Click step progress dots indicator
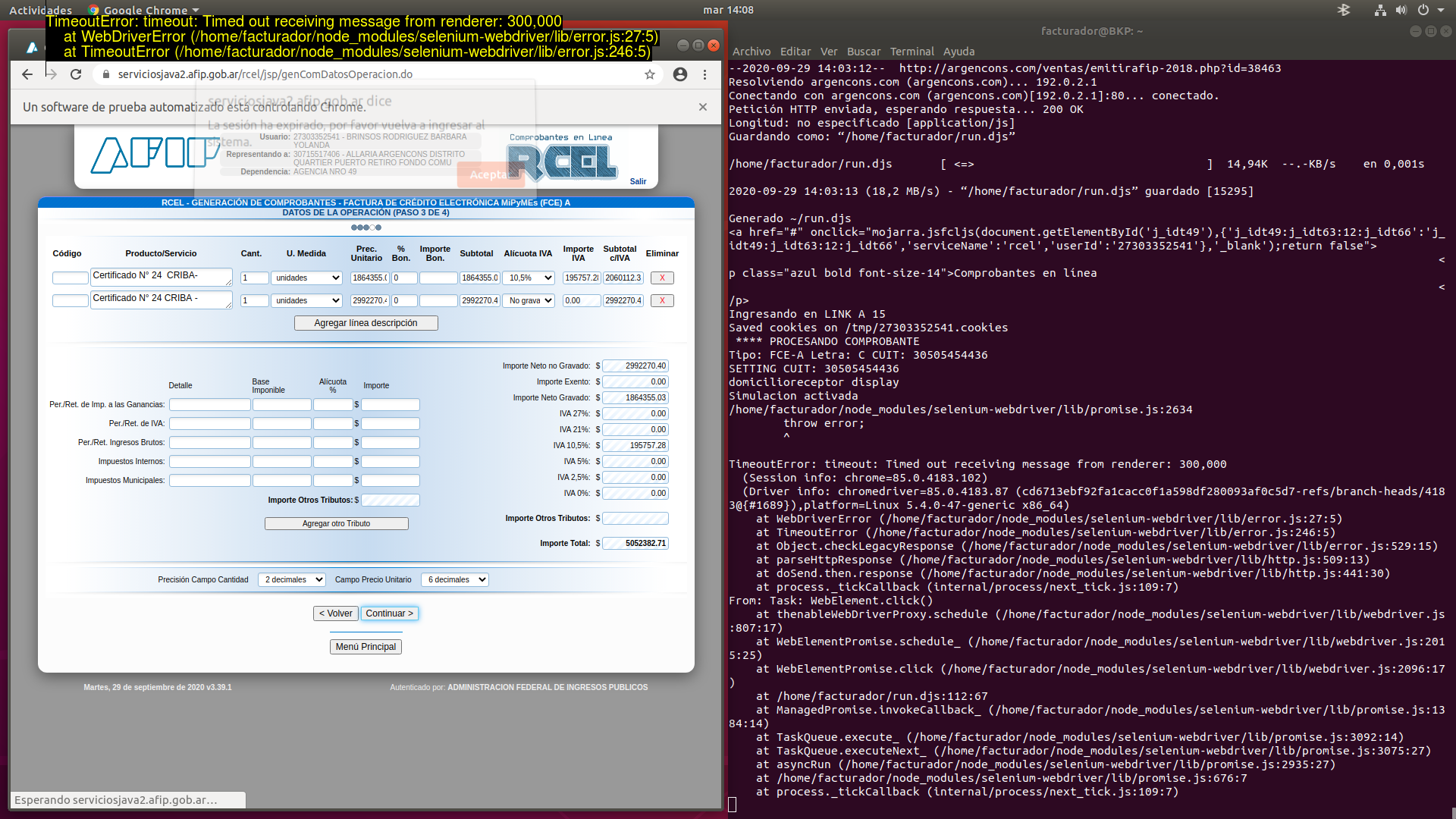1456x819 pixels. click(366, 227)
